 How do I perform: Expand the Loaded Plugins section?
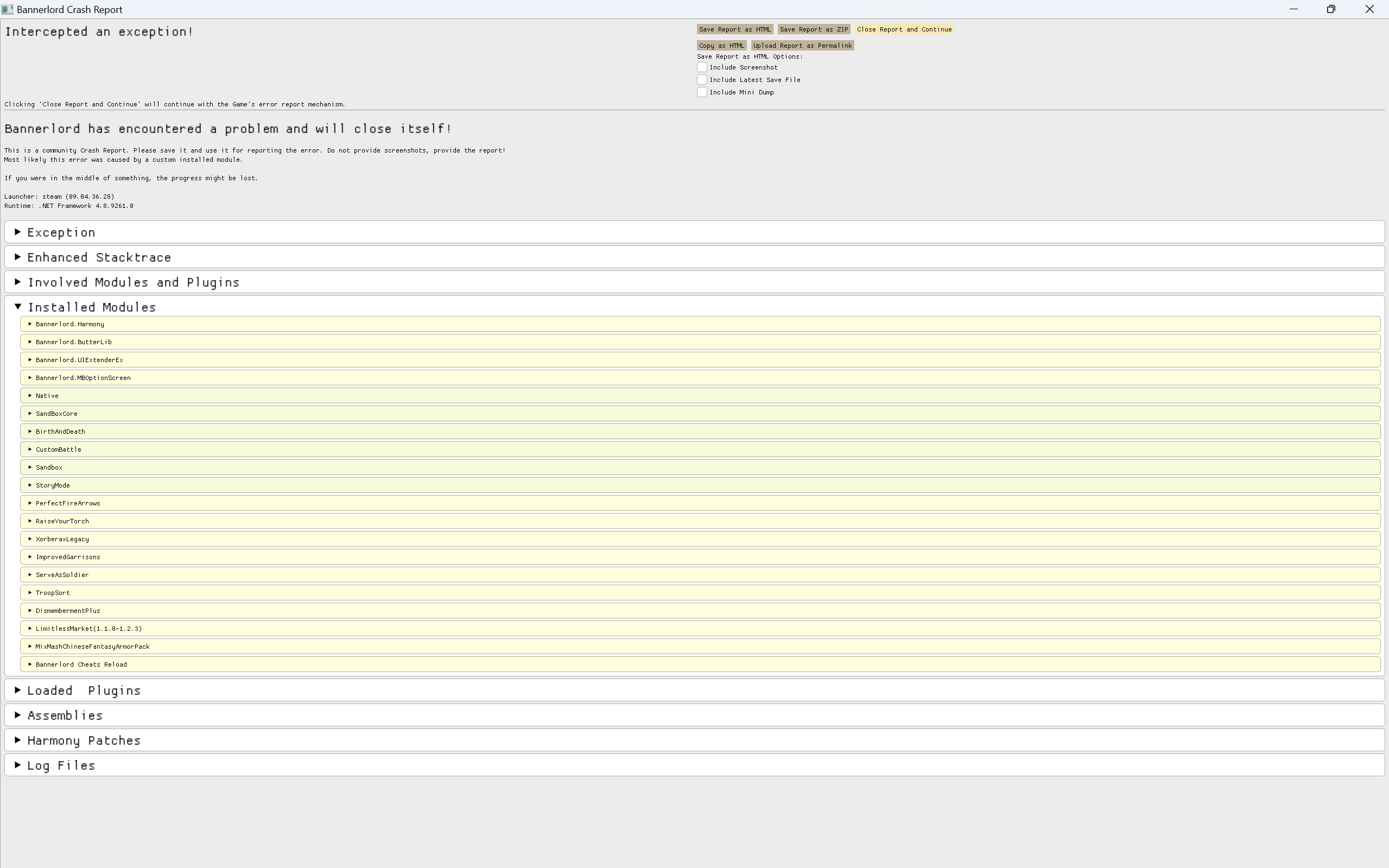click(x=695, y=690)
